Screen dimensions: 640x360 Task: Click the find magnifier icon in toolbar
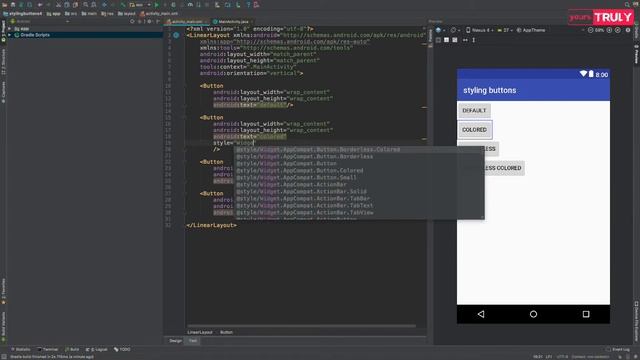point(85,5)
